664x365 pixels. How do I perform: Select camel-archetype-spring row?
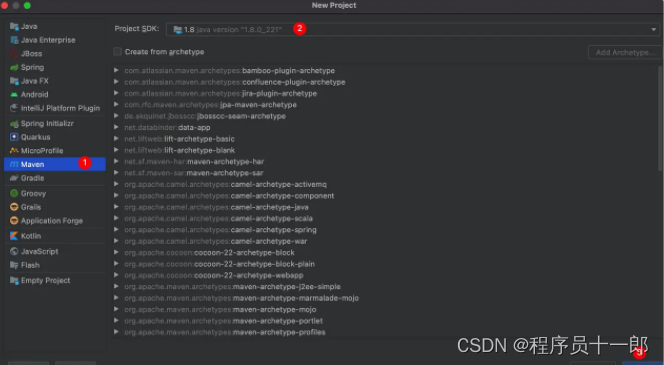384,230
